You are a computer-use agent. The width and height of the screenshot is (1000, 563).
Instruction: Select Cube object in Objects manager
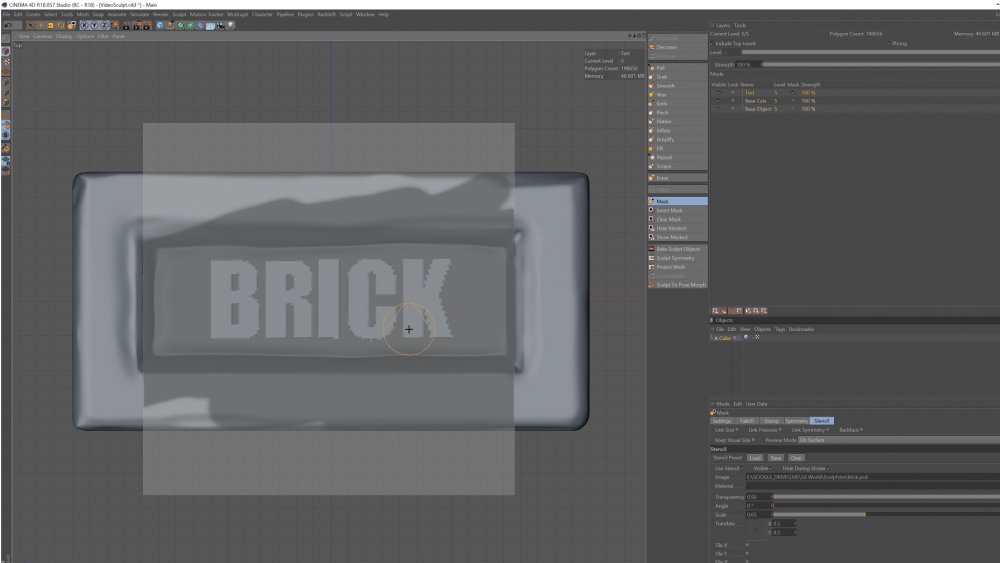[x=725, y=338]
